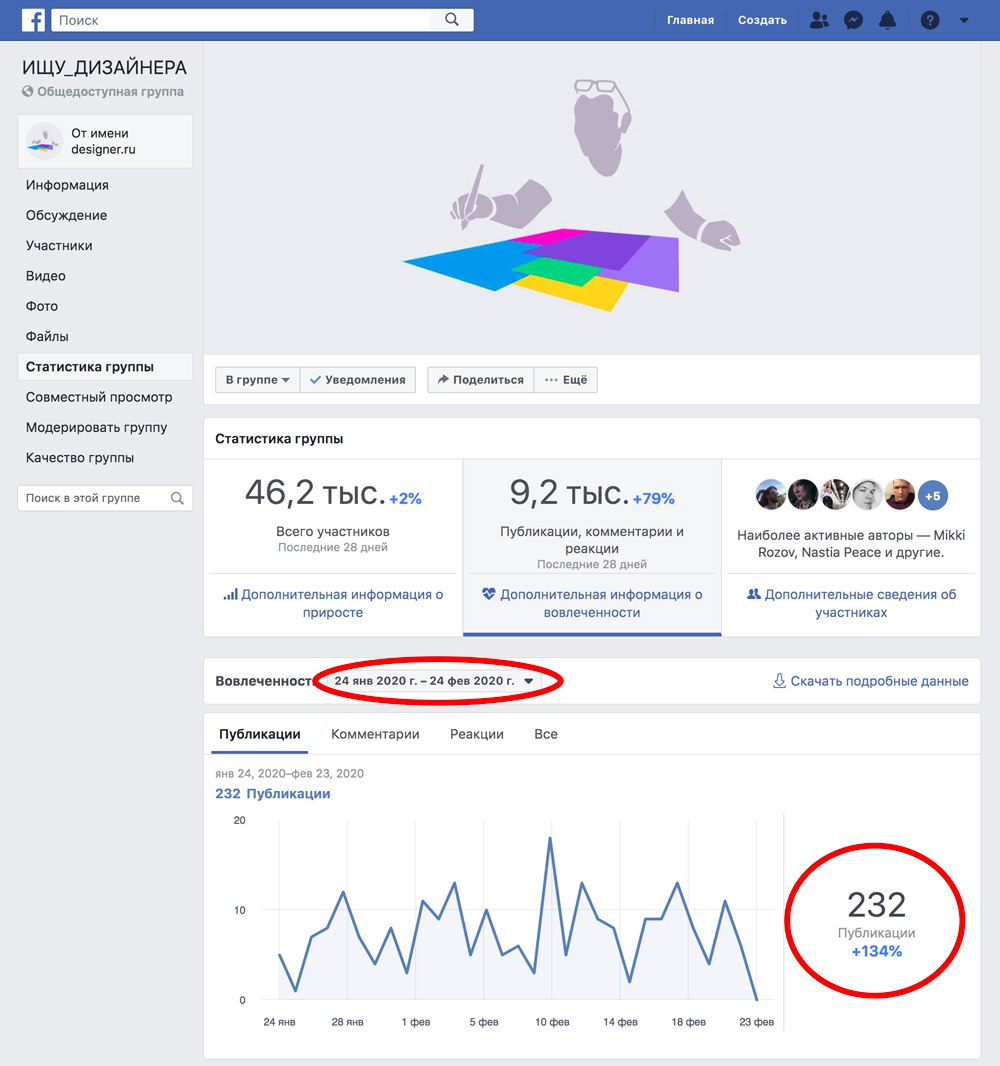The image size is (1000, 1066).
Task: Open the engagement date range dropdown
Action: pyautogui.click(x=434, y=681)
